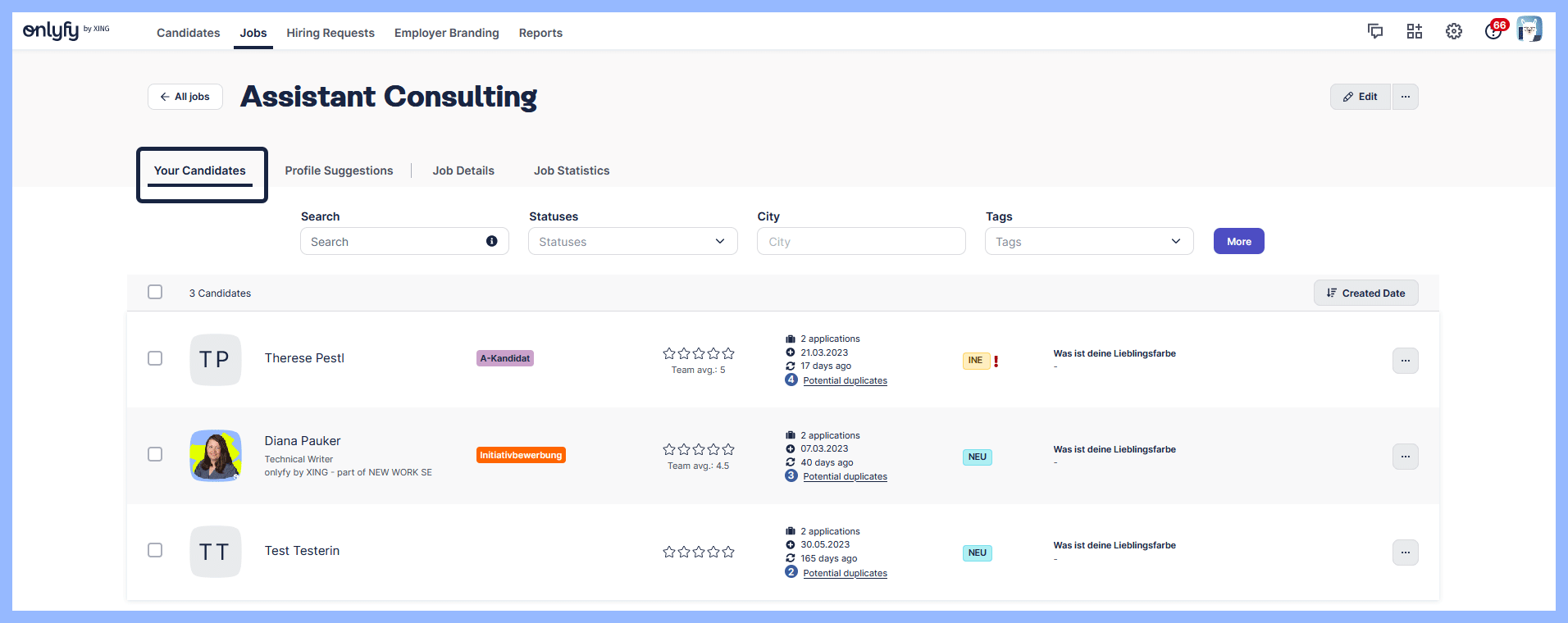The image size is (1568, 623).
Task: Open the settings gear icon
Action: click(x=1454, y=31)
